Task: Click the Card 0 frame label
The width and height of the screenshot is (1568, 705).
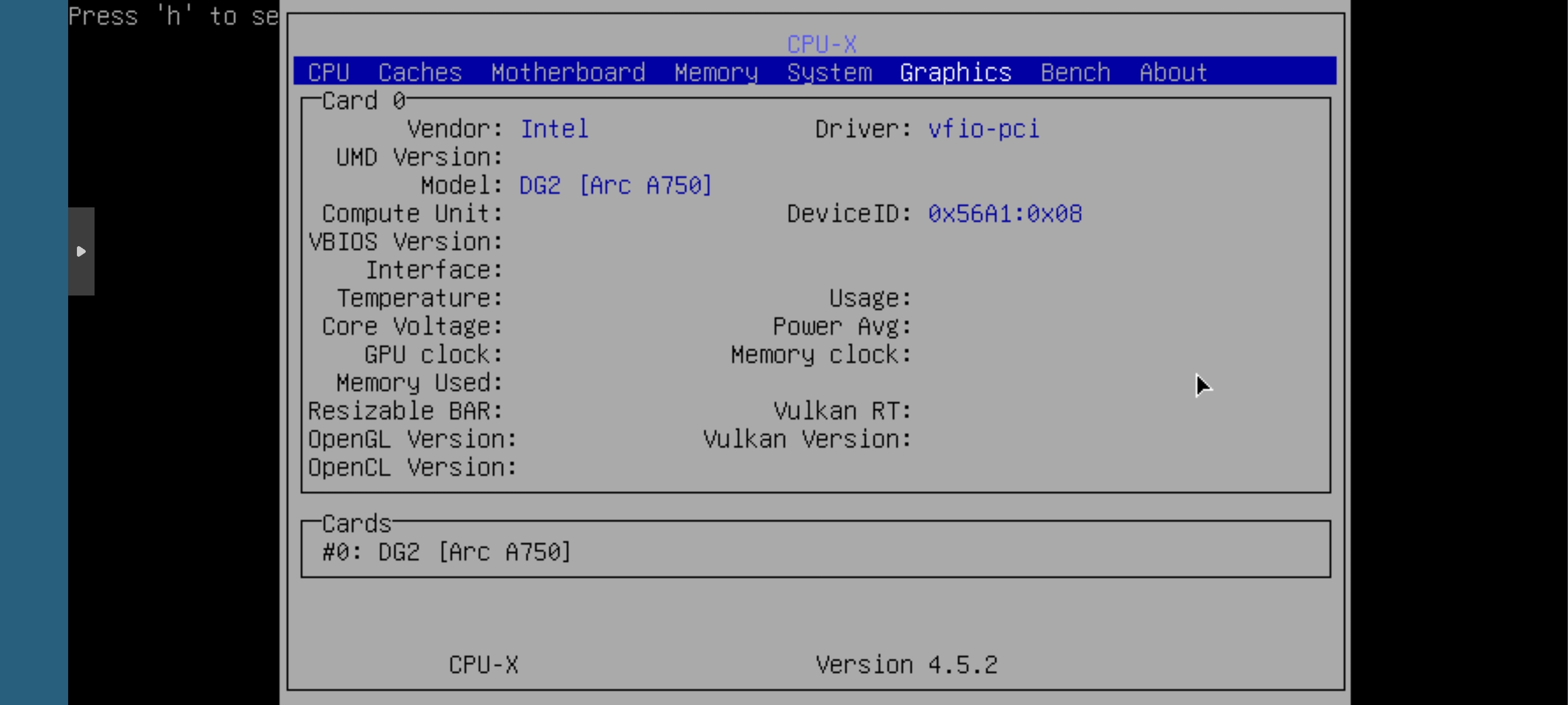Action: coord(364,100)
